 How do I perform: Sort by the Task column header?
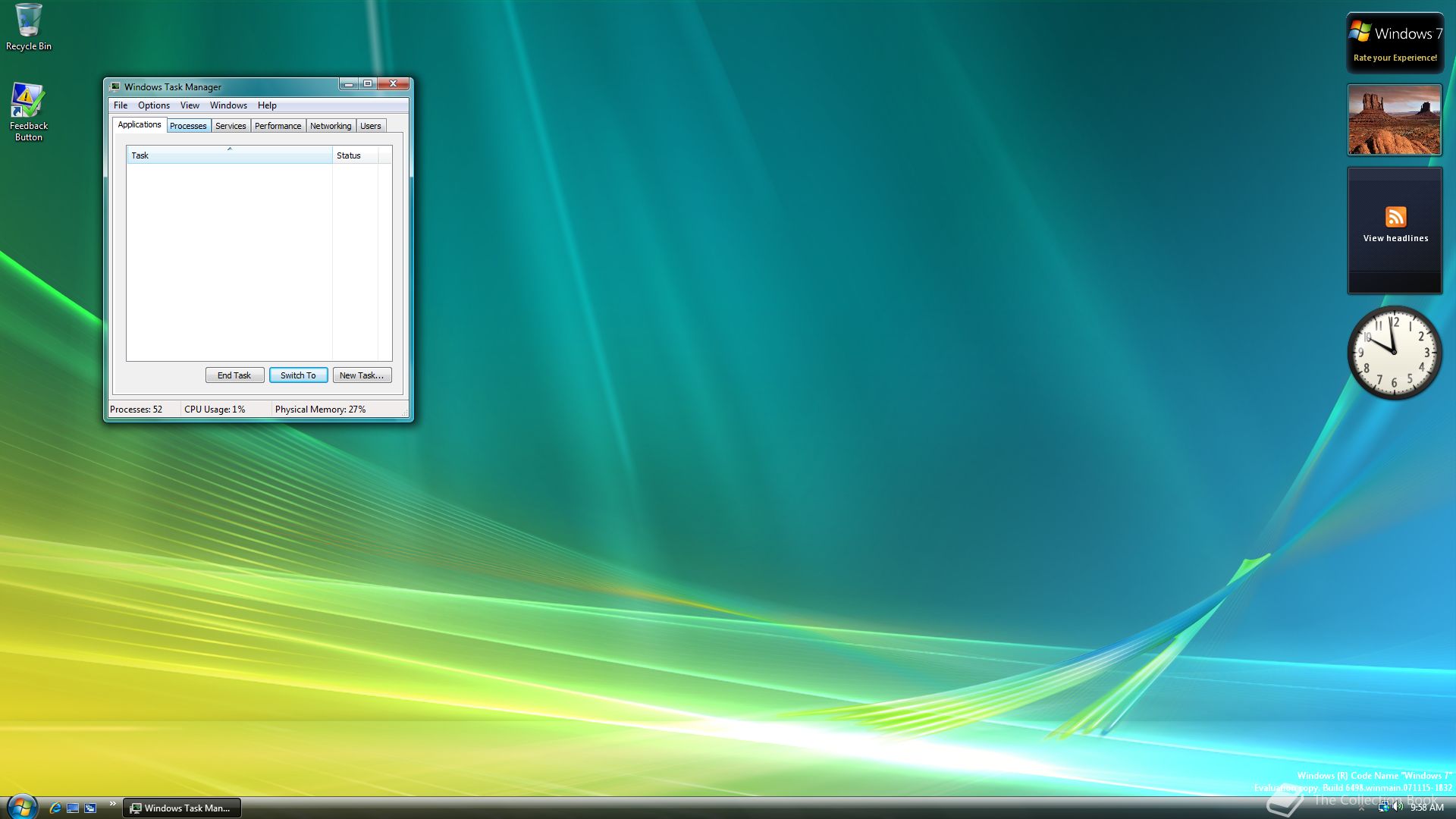(230, 155)
